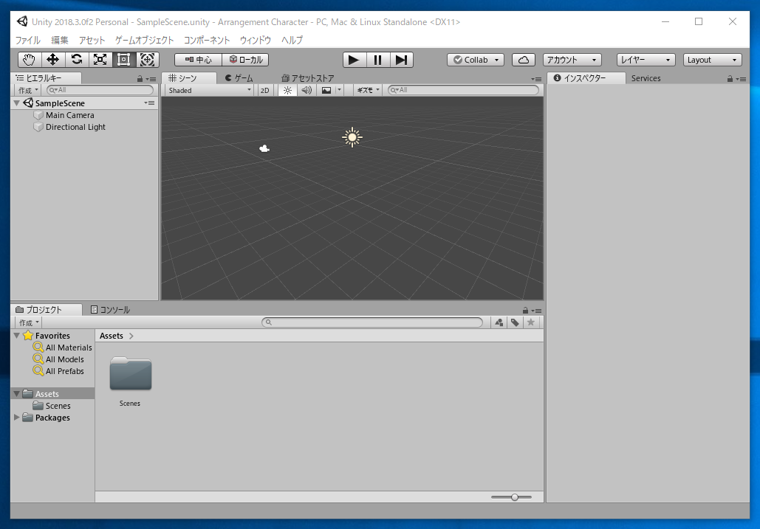
Task: Collapse the Favorites section
Action: tap(17, 336)
